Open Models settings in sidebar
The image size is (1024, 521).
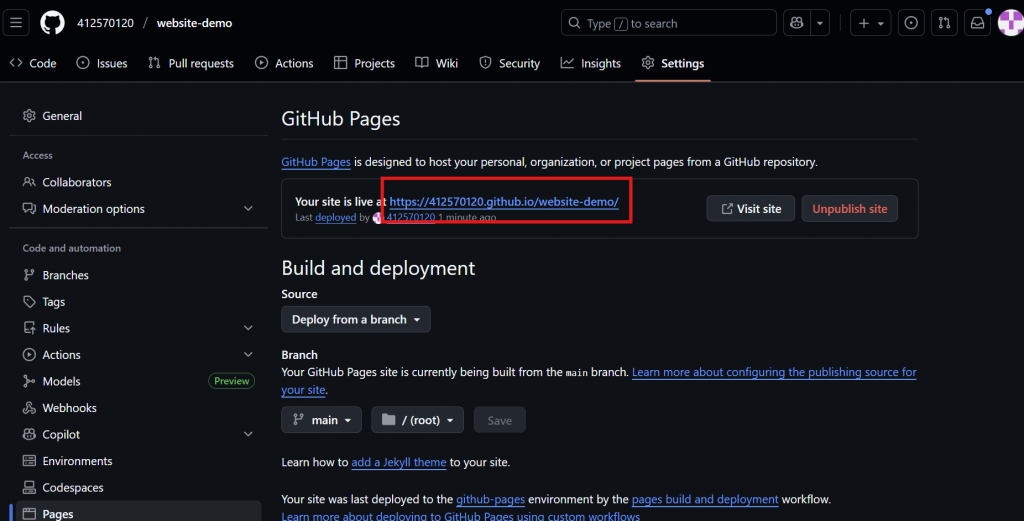point(61,381)
